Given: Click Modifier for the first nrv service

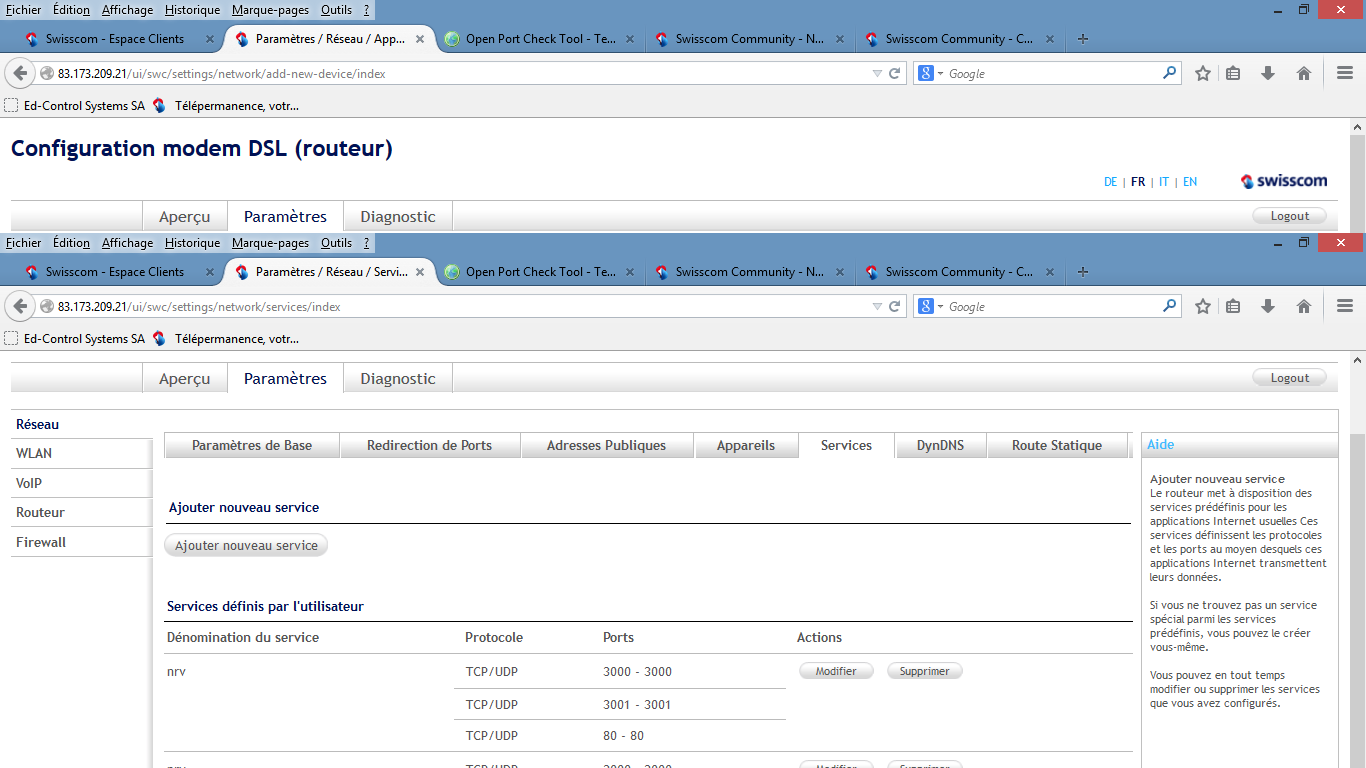Looking at the screenshot, I should pos(836,671).
